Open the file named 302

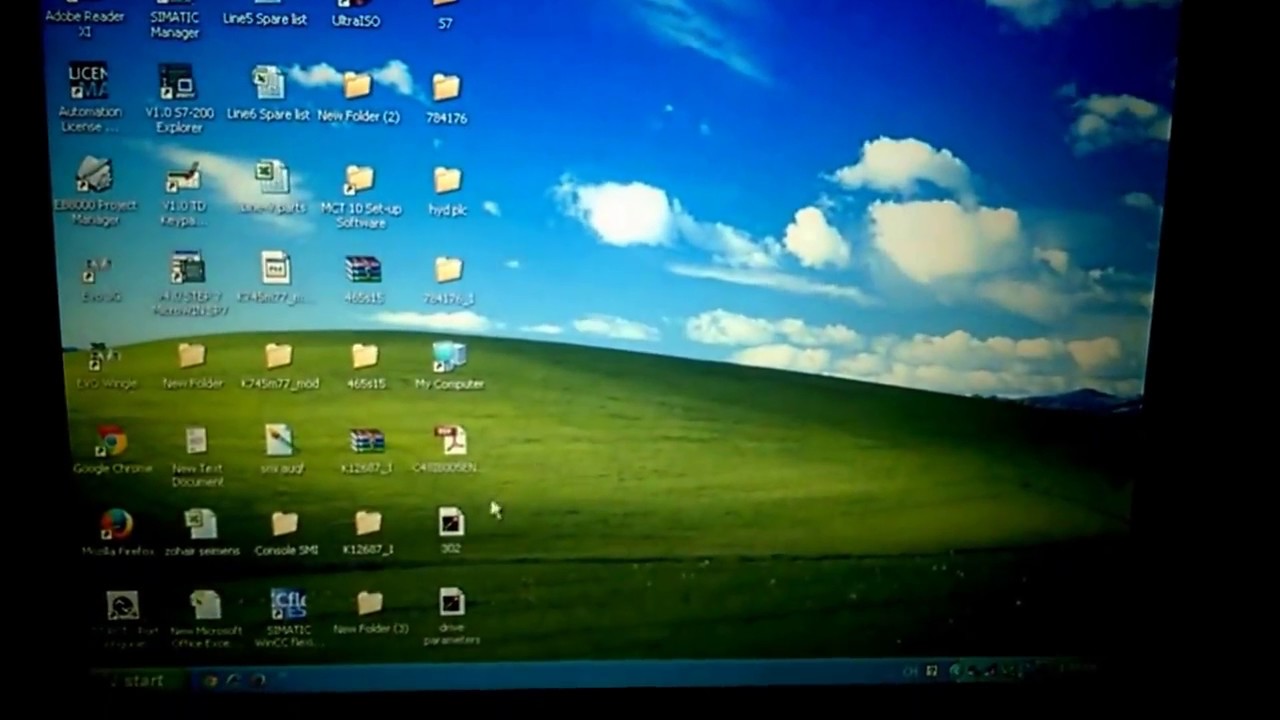pos(451,531)
